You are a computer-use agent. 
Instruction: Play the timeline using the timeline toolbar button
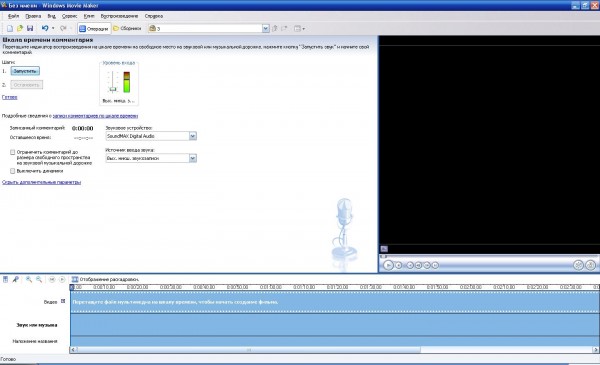click(x=62, y=280)
